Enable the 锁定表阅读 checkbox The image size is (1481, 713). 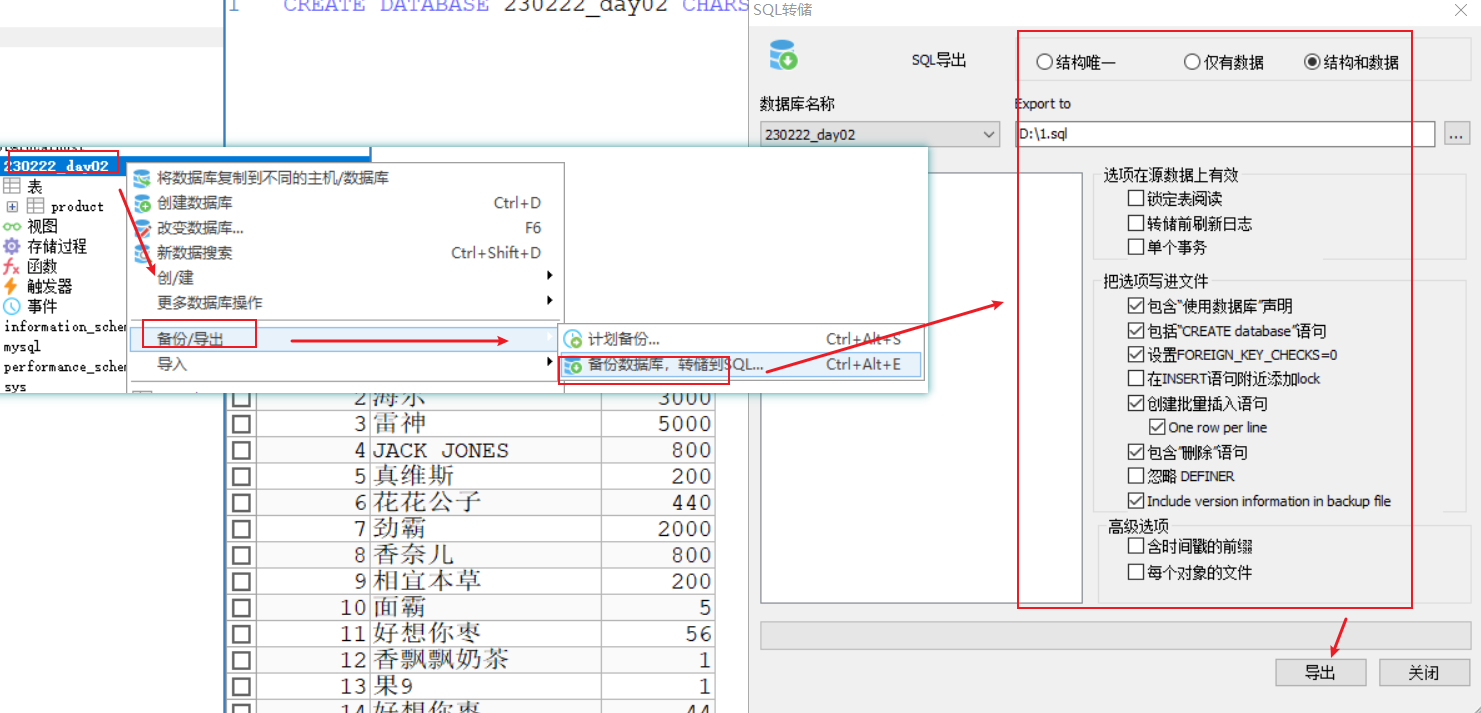click(x=1136, y=199)
